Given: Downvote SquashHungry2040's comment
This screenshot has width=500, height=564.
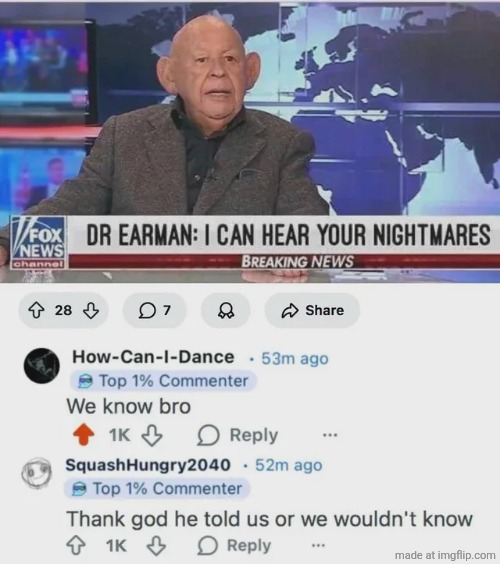Looking at the screenshot, I should [156, 546].
